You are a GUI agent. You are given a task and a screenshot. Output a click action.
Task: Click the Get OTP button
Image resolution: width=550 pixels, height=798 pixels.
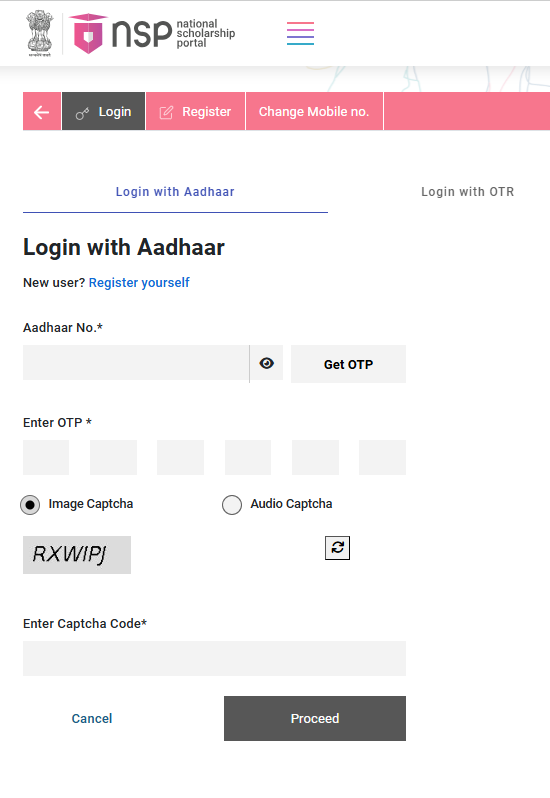pyautogui.click(x=349, y=364)
